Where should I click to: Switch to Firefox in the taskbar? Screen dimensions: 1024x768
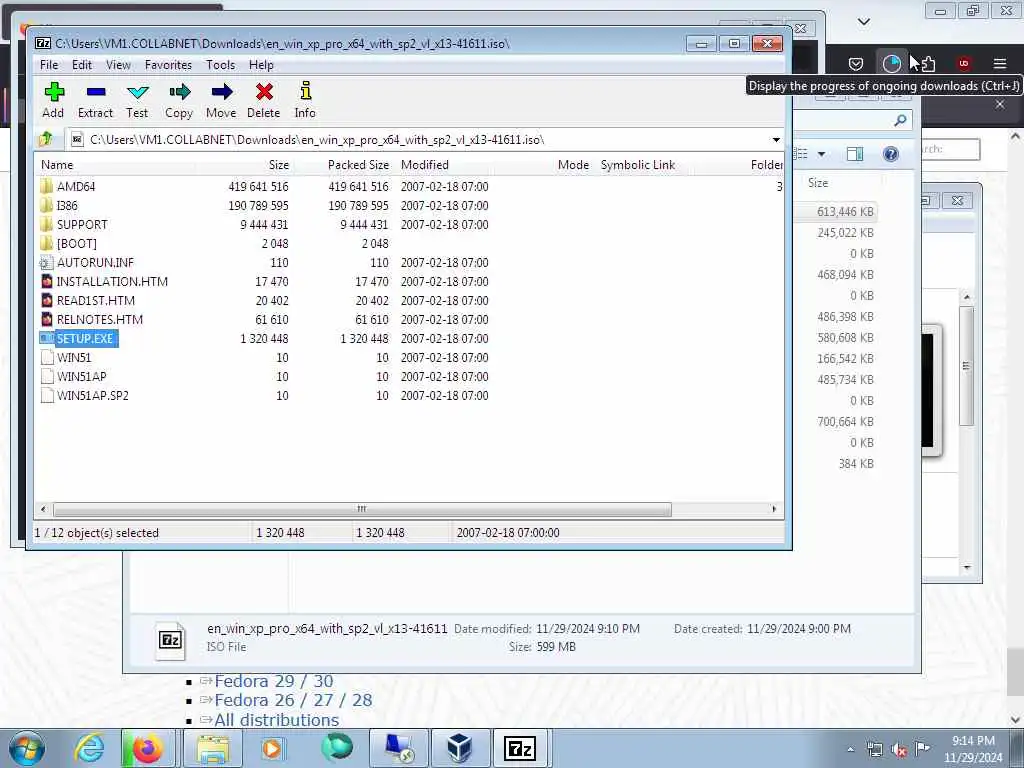click(x=148, y=748)
